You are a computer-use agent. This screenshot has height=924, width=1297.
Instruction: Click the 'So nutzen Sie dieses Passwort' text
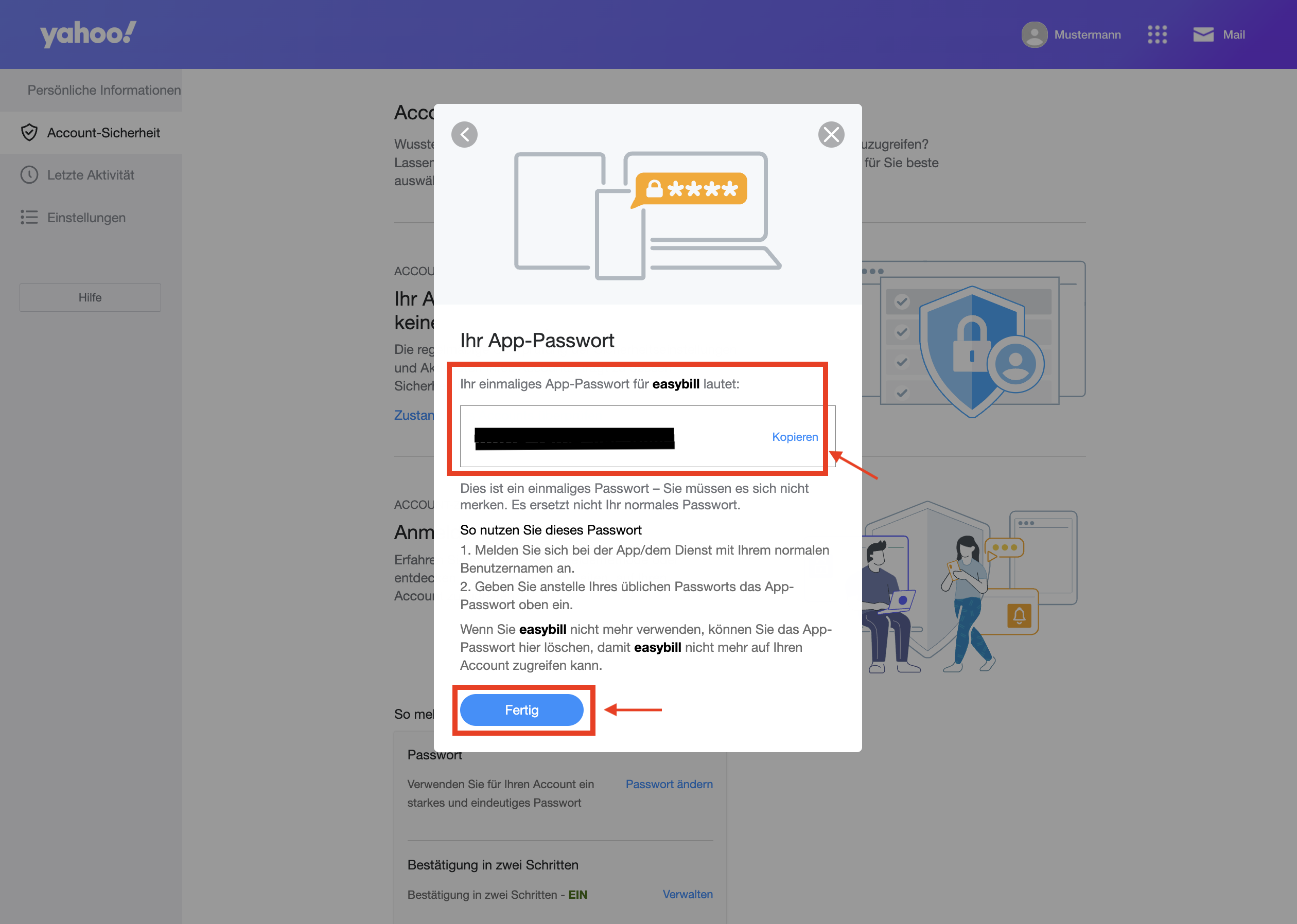[x=550, y=530]
